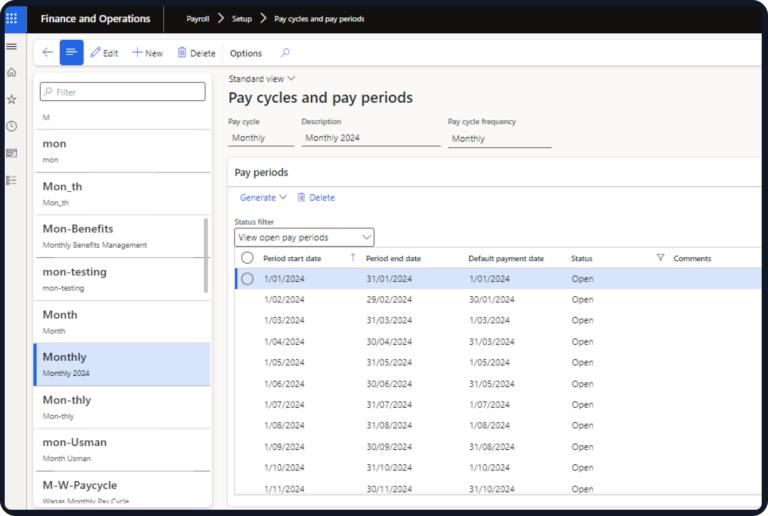Select the M-W-Paycycle pay cycle
Screen dimensions: 768x516
click(x=122, y=490)
